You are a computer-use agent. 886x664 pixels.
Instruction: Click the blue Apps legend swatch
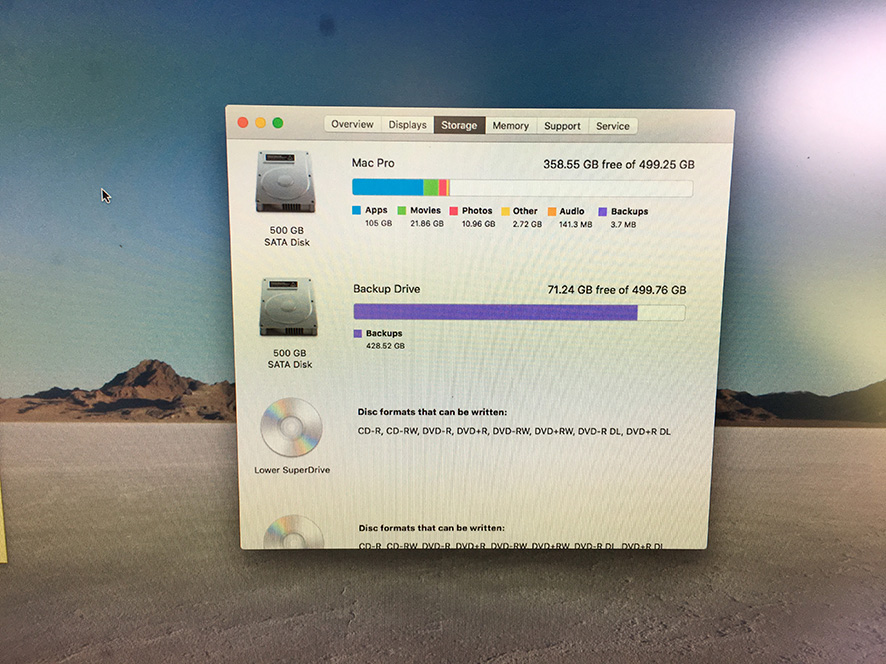pyautogui.click(x=356, y=211)
